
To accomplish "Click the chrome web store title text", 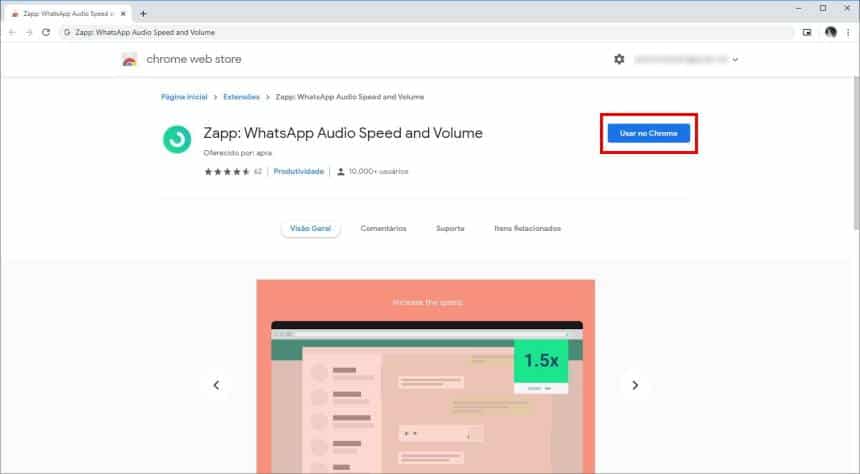I will pyautogui.click(x=194, y=59).
